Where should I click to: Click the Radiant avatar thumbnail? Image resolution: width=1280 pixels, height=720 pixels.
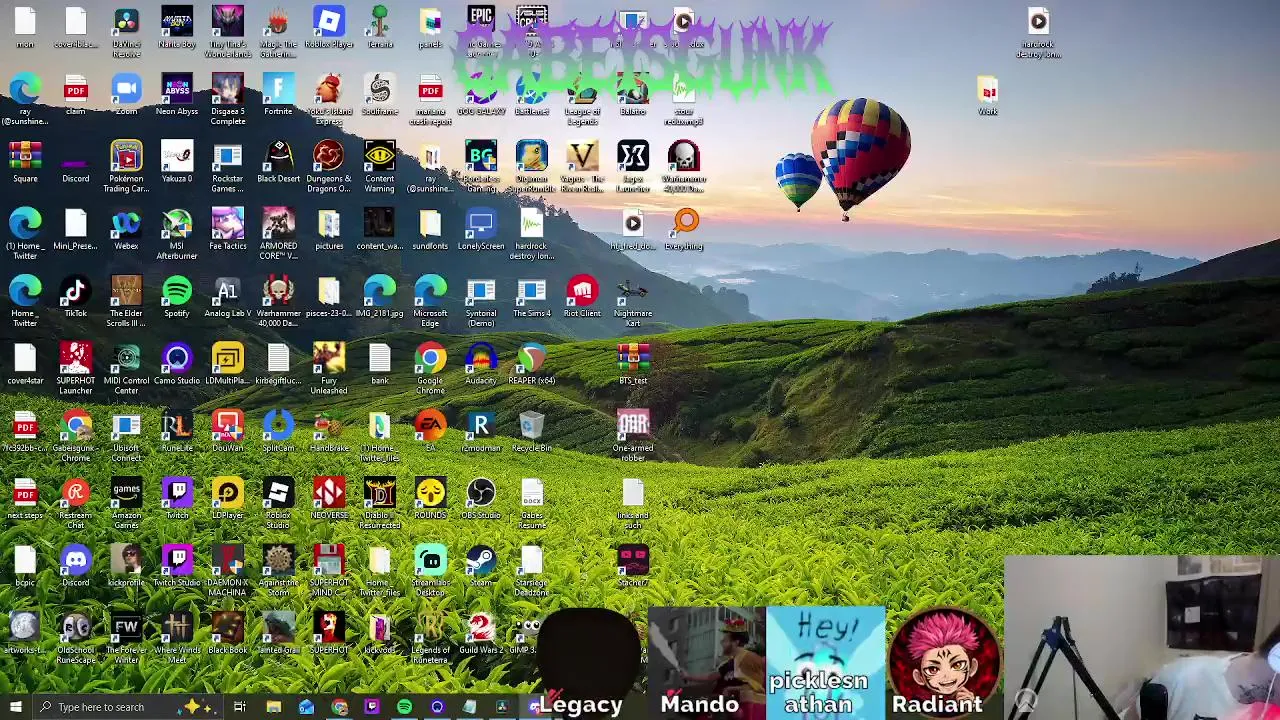[944, 662]
